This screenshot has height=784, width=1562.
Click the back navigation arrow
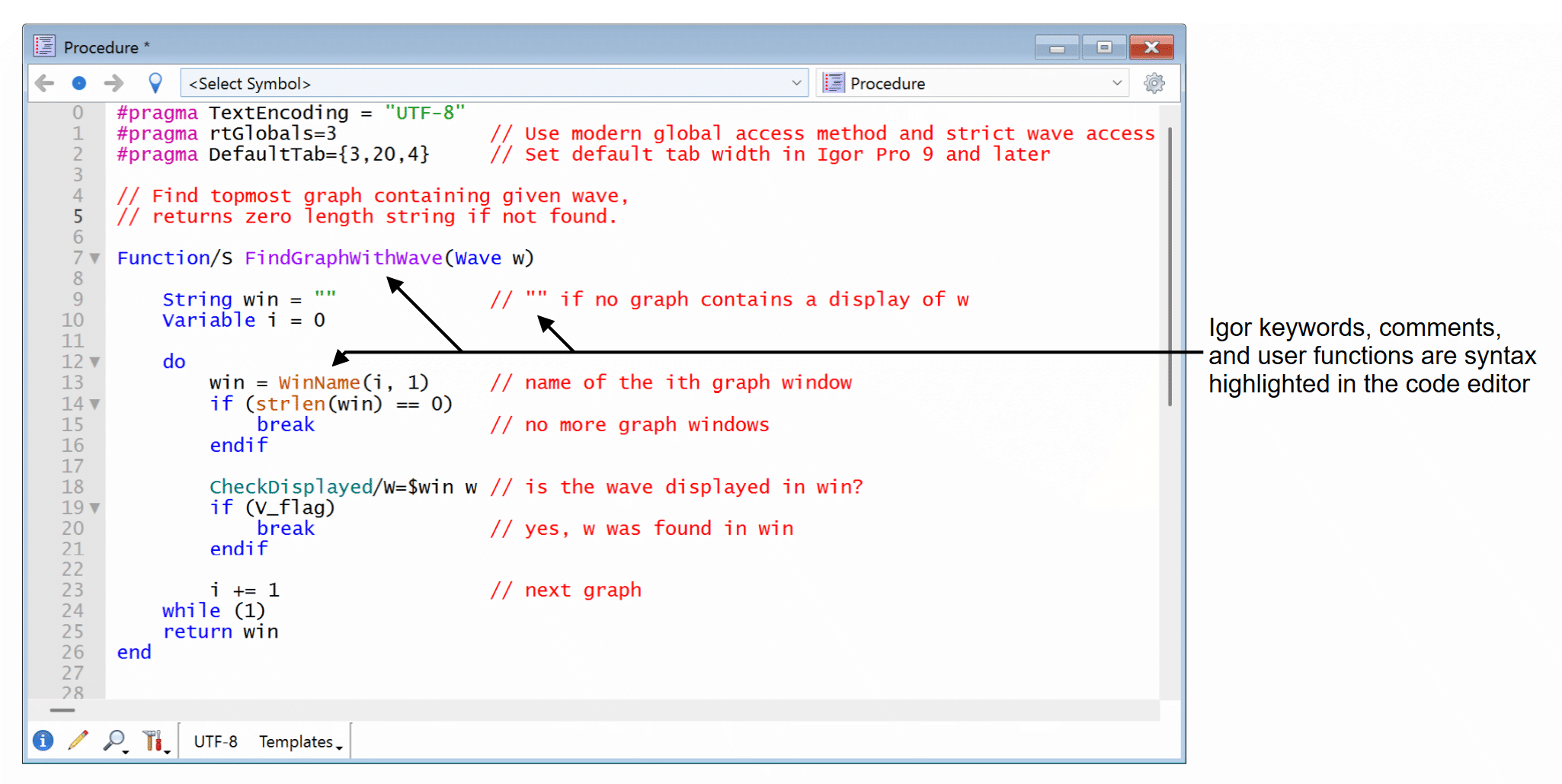coord(45,83)
